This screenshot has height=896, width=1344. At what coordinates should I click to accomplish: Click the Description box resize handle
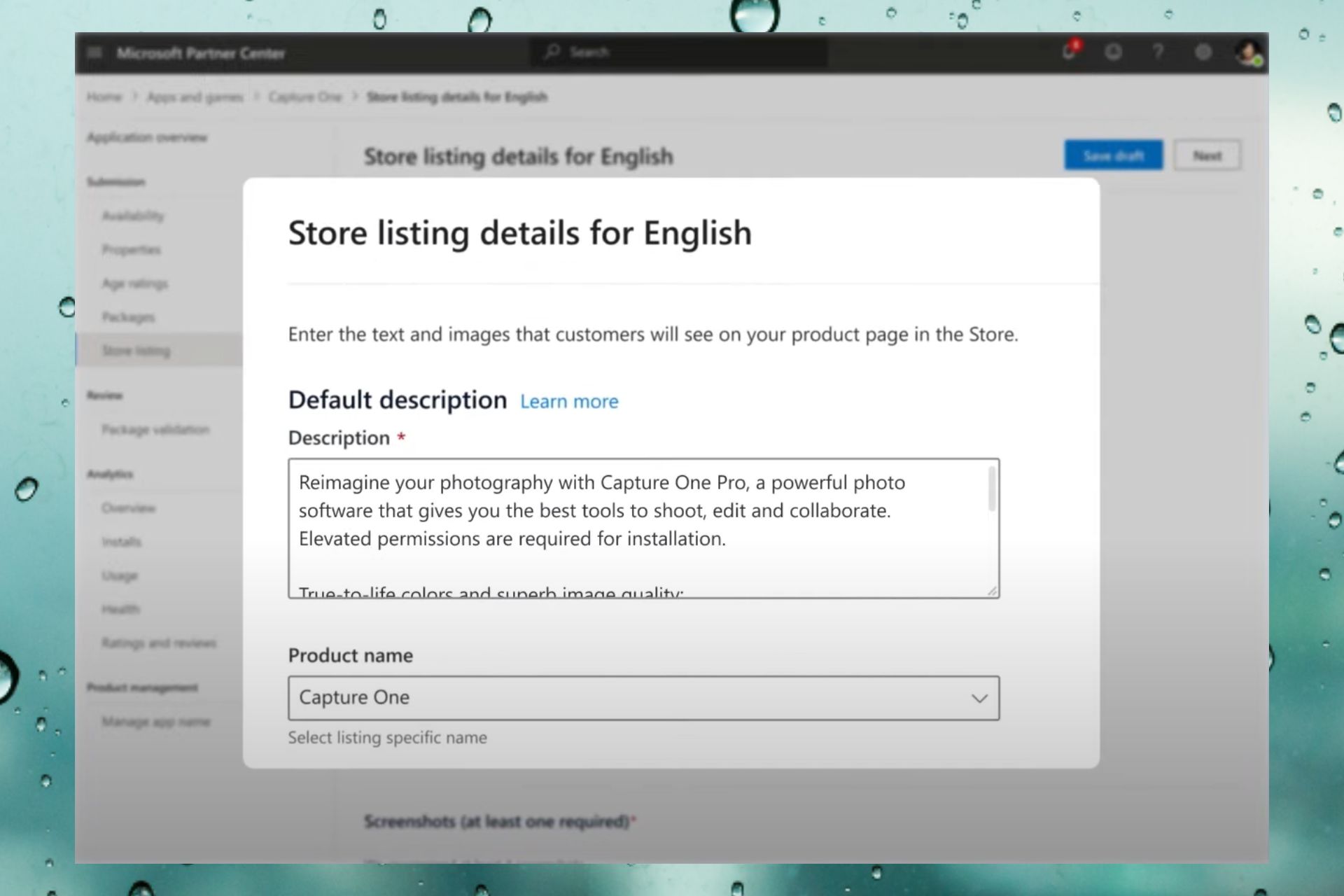tap(992, 591)
